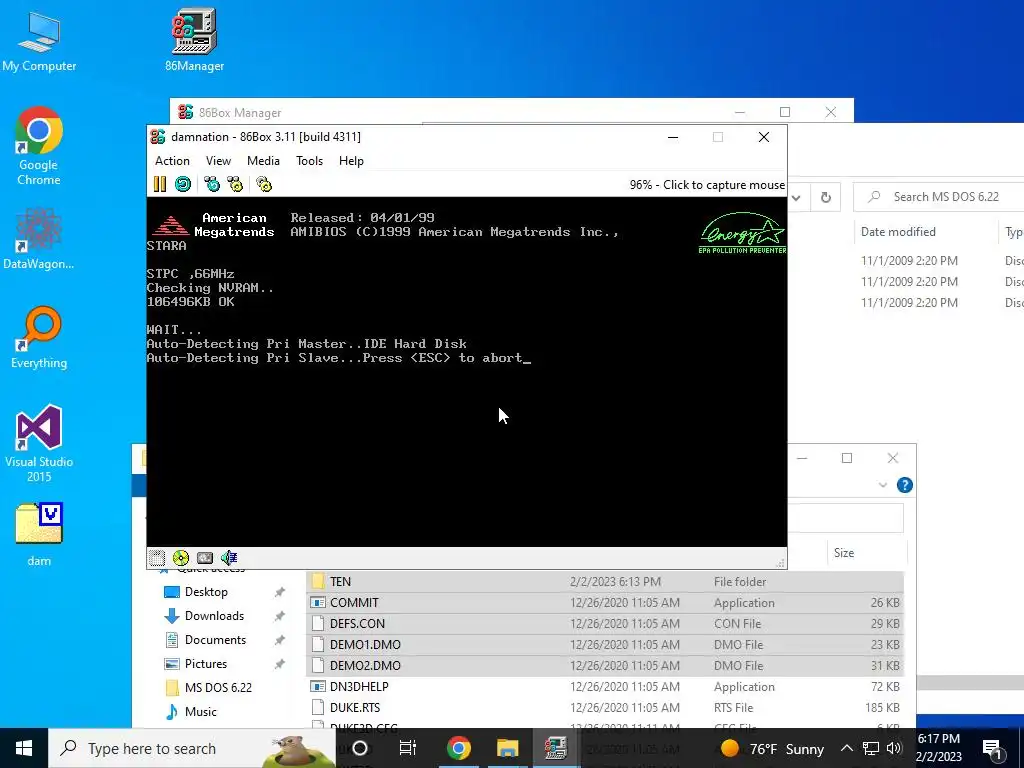Click the hard reset circular arrow icon
Image resolution: width=1024 pixels, height=768 pixels.
pos(183,185)
